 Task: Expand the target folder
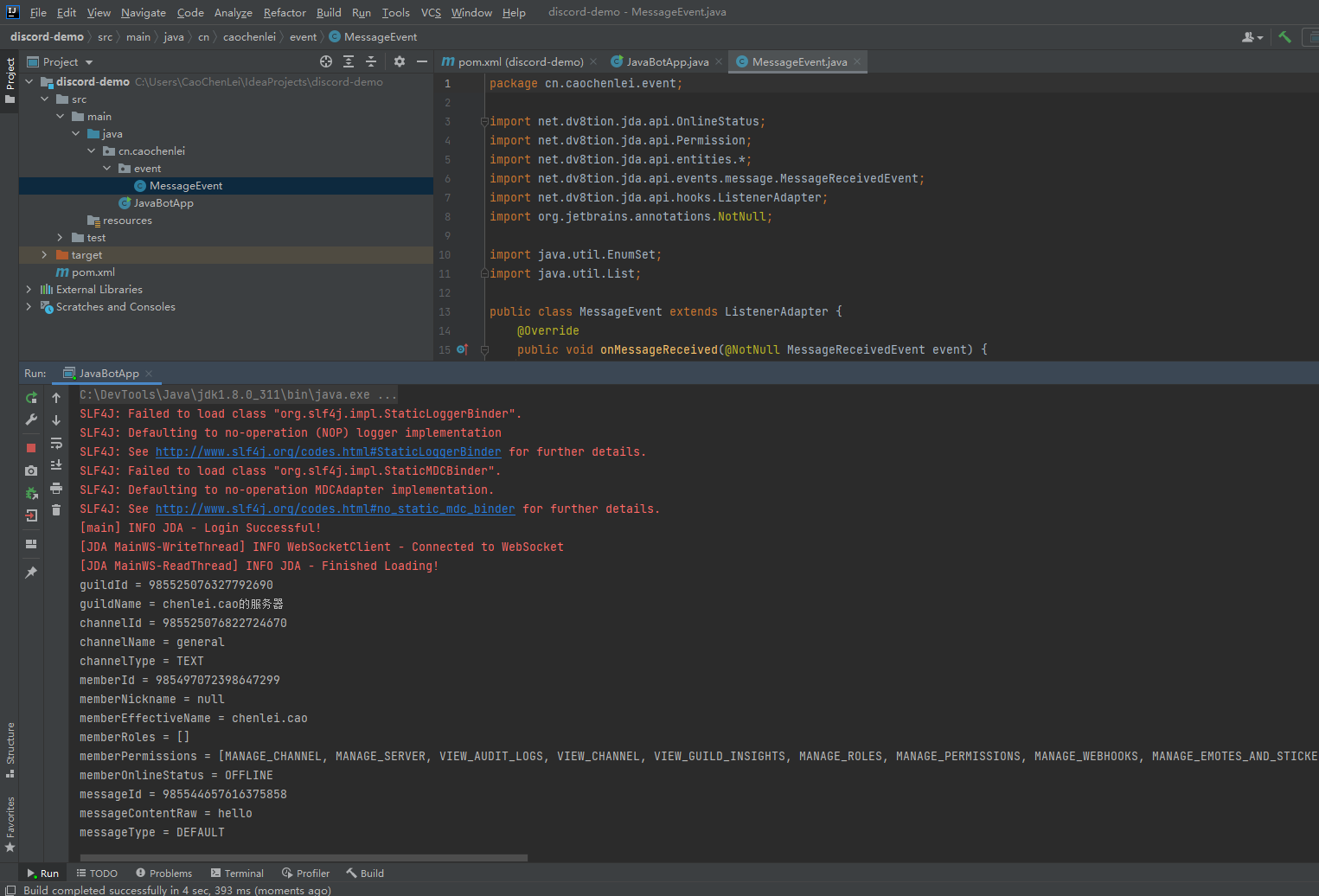tap(45, 255)
